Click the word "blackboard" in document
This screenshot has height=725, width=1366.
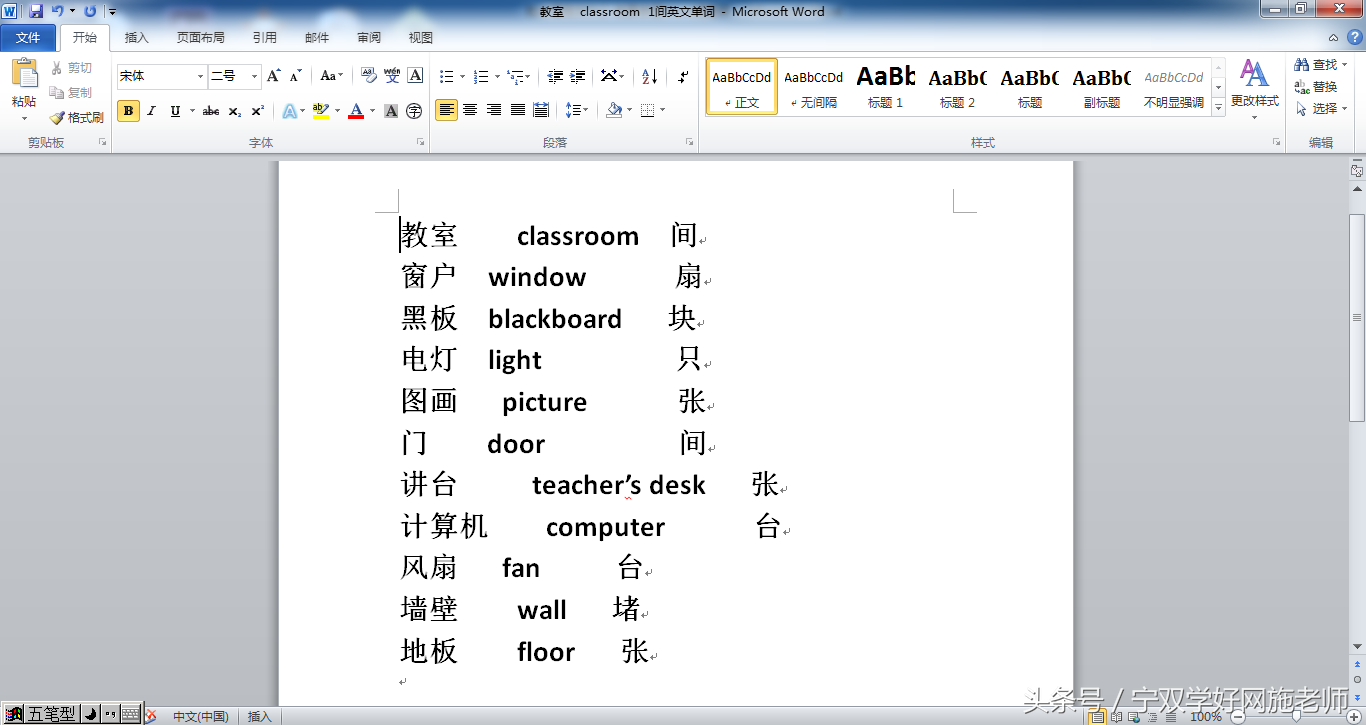coord(555,319)
